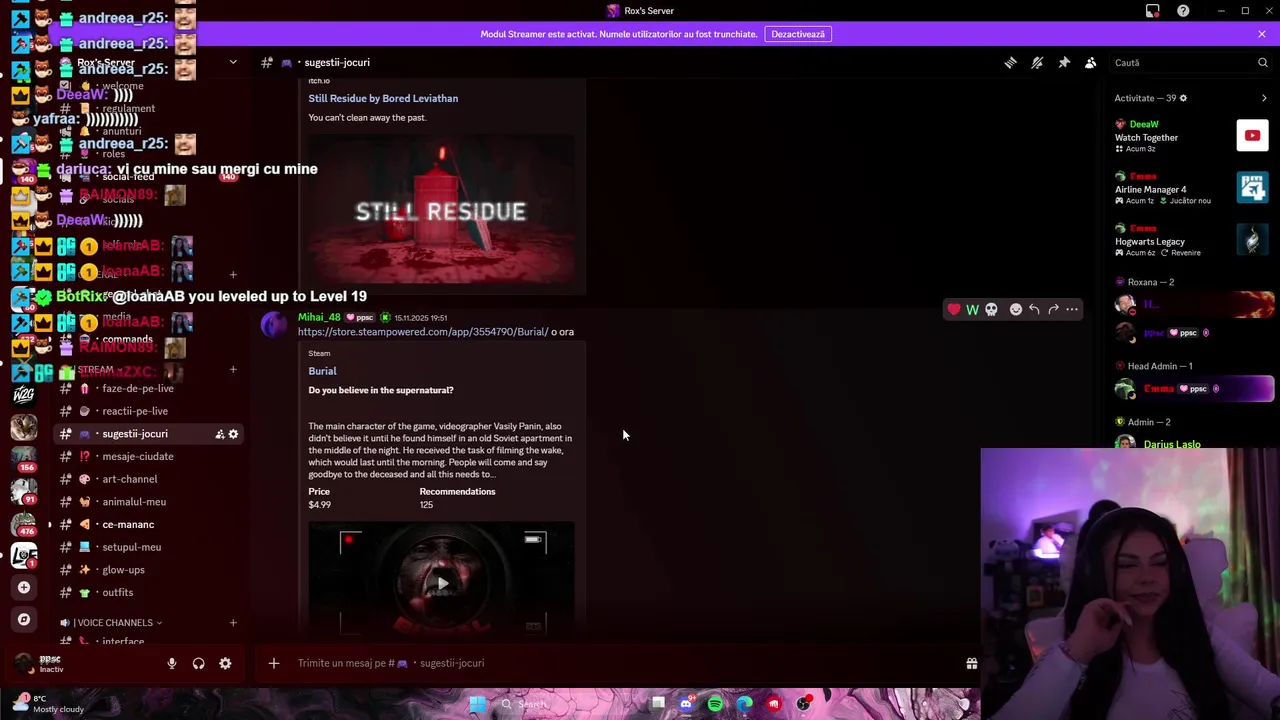Image resolution: width=1280 pixels, height=720 pixels.
Task: Open the W2G server icon
Action: click(x=24, y=394)
